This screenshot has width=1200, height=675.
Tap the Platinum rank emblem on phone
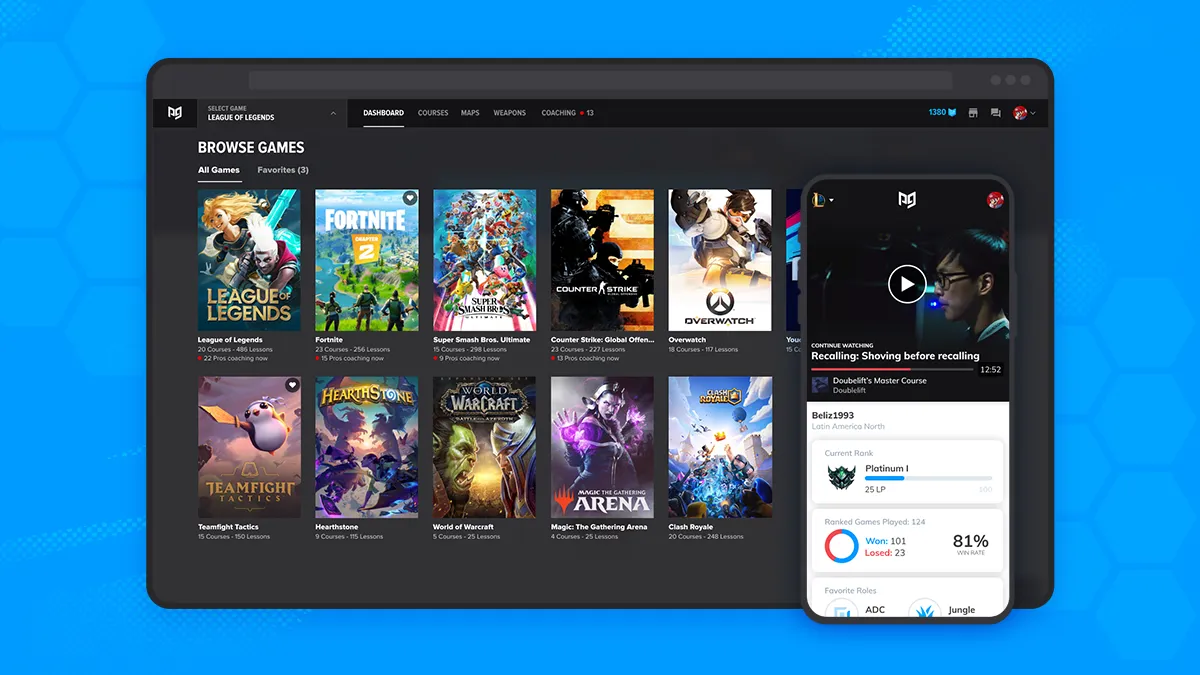point(842,477)
